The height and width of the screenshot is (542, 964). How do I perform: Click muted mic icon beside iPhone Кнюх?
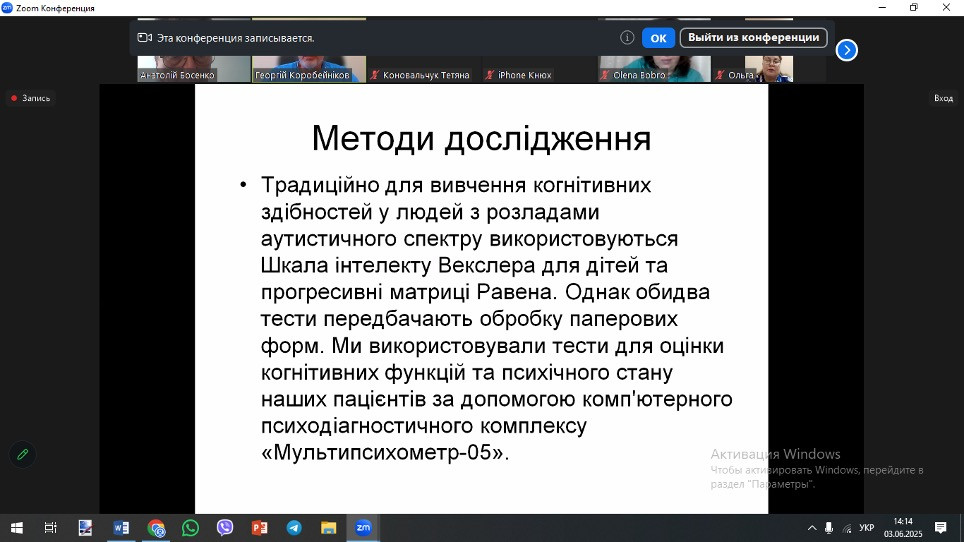(490, 75)
